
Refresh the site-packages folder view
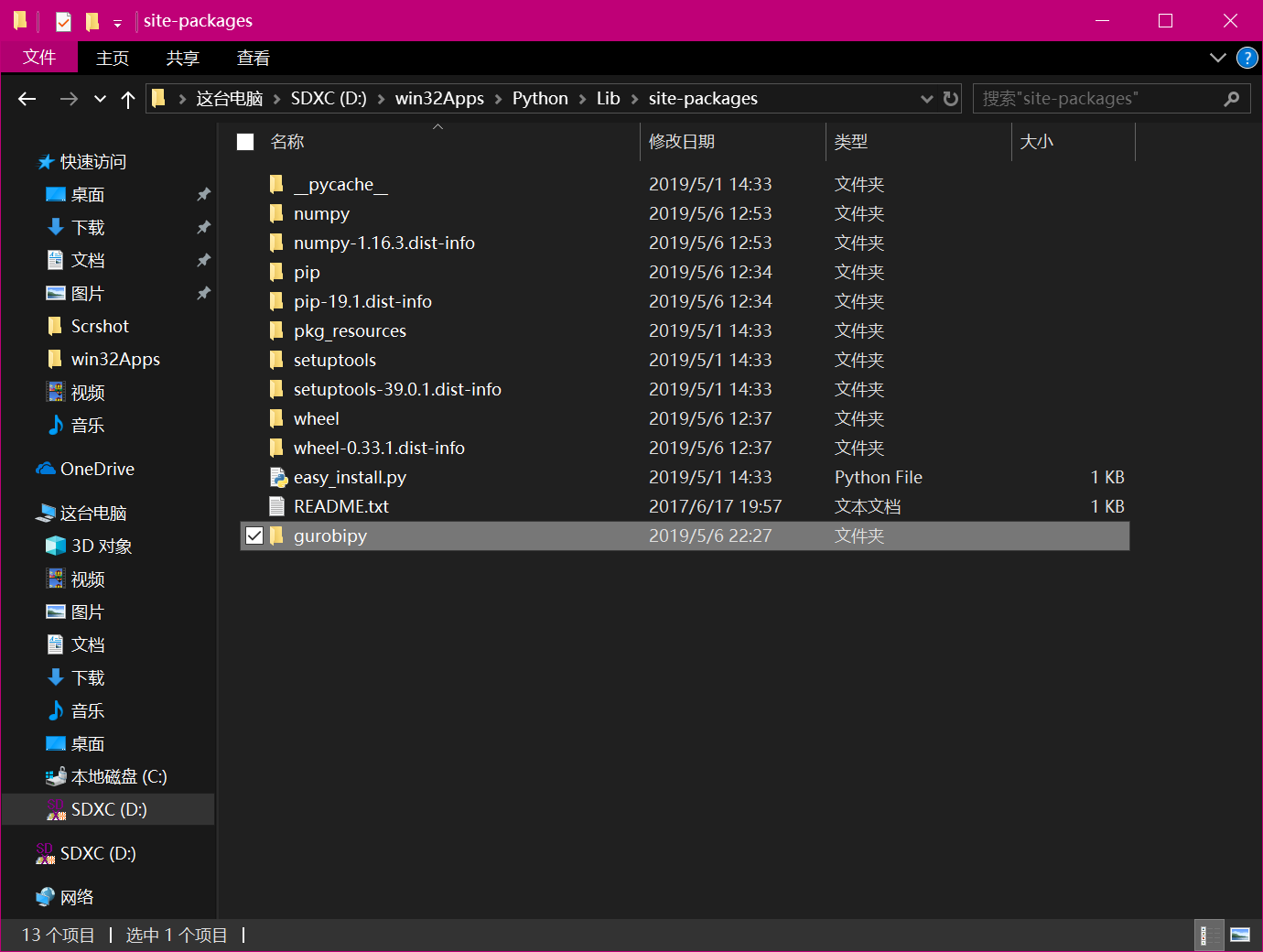[951, 98]
